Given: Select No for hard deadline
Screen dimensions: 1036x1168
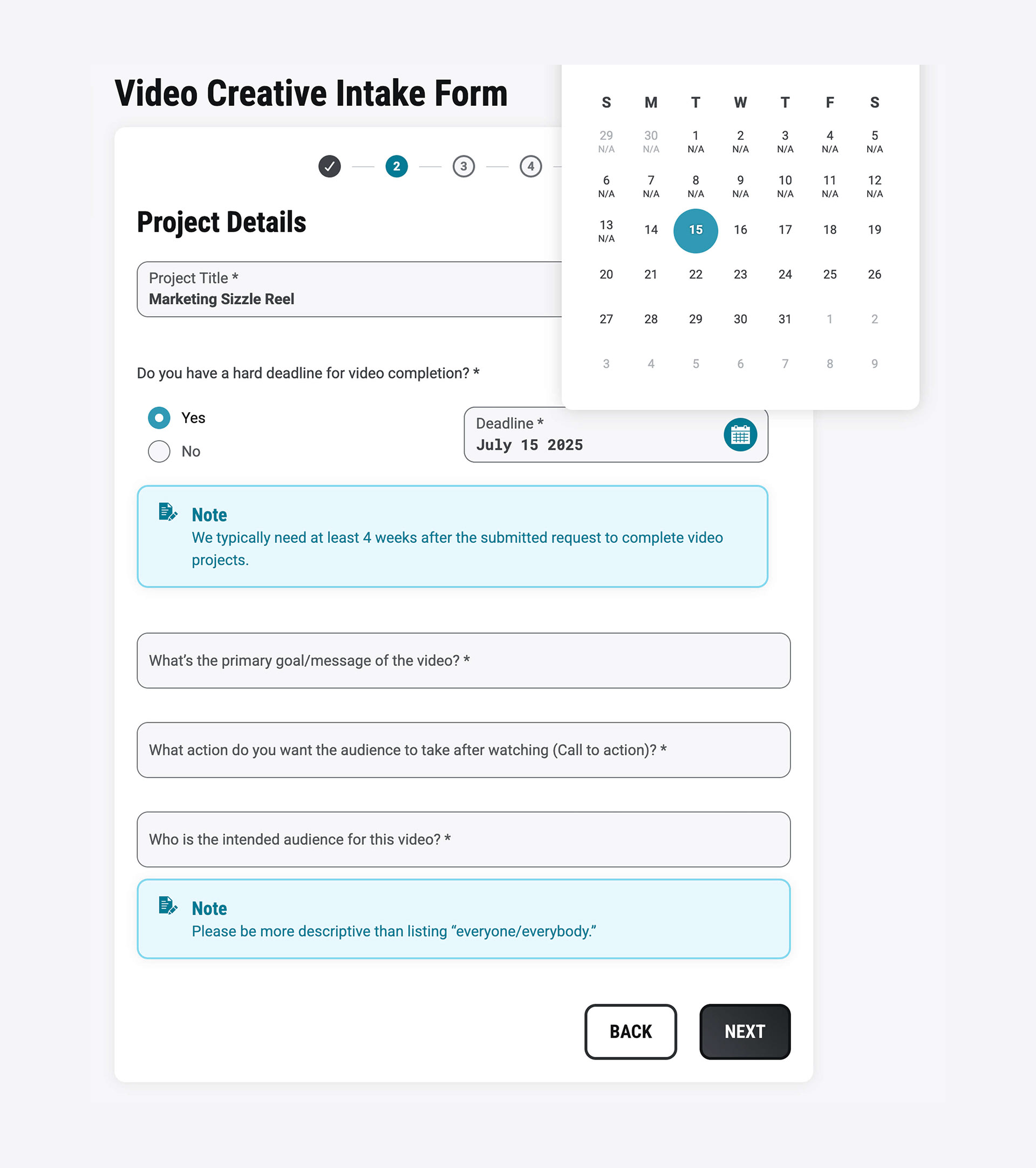Looking at the screenshot, I should [159, 452].
